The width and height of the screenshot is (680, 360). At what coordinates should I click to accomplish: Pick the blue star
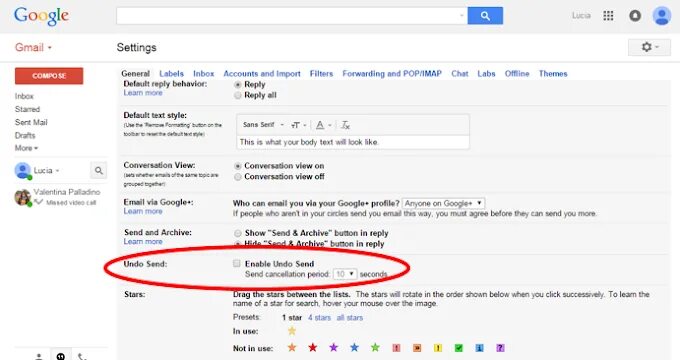354,347
